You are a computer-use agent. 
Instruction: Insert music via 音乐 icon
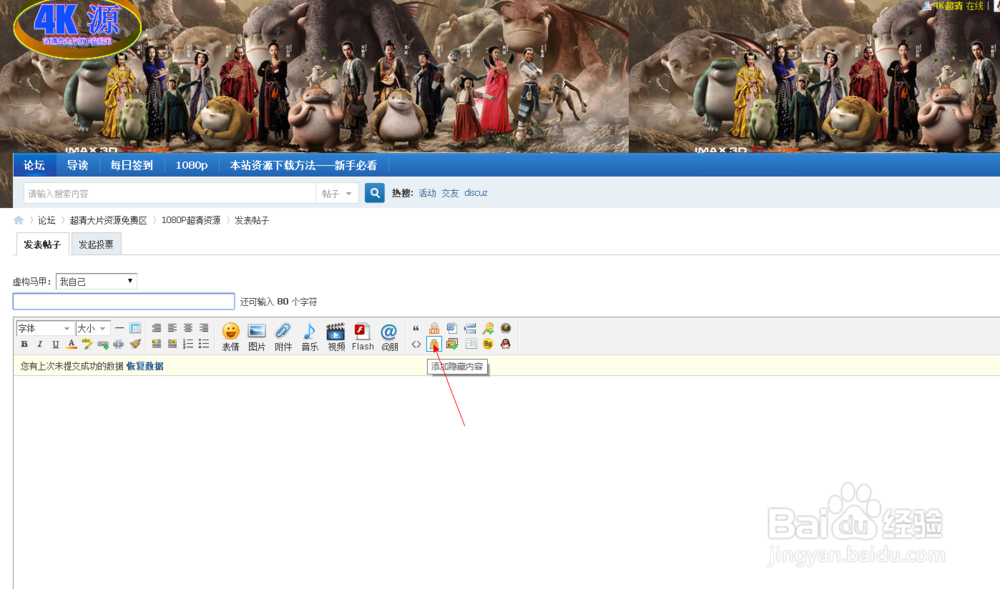309,337
